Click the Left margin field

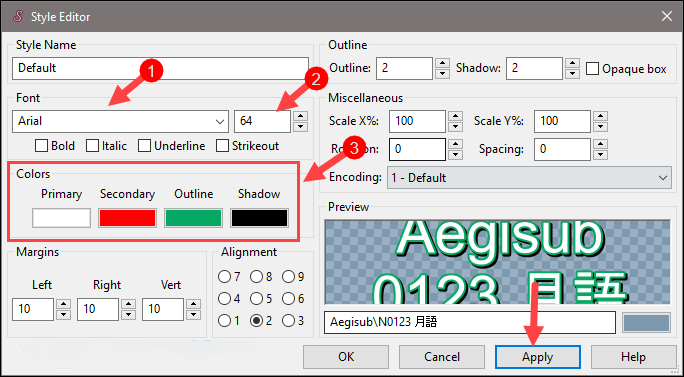[33, 309]
